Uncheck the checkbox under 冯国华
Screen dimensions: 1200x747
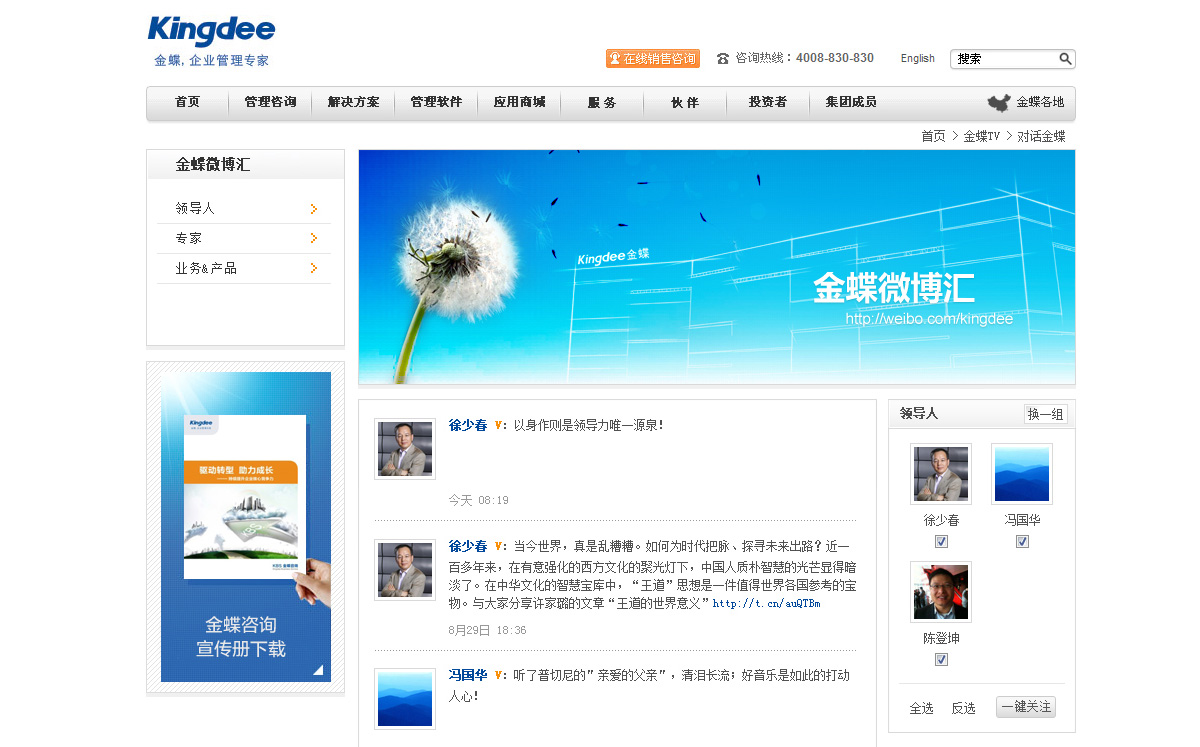[x=1022, y=541]
